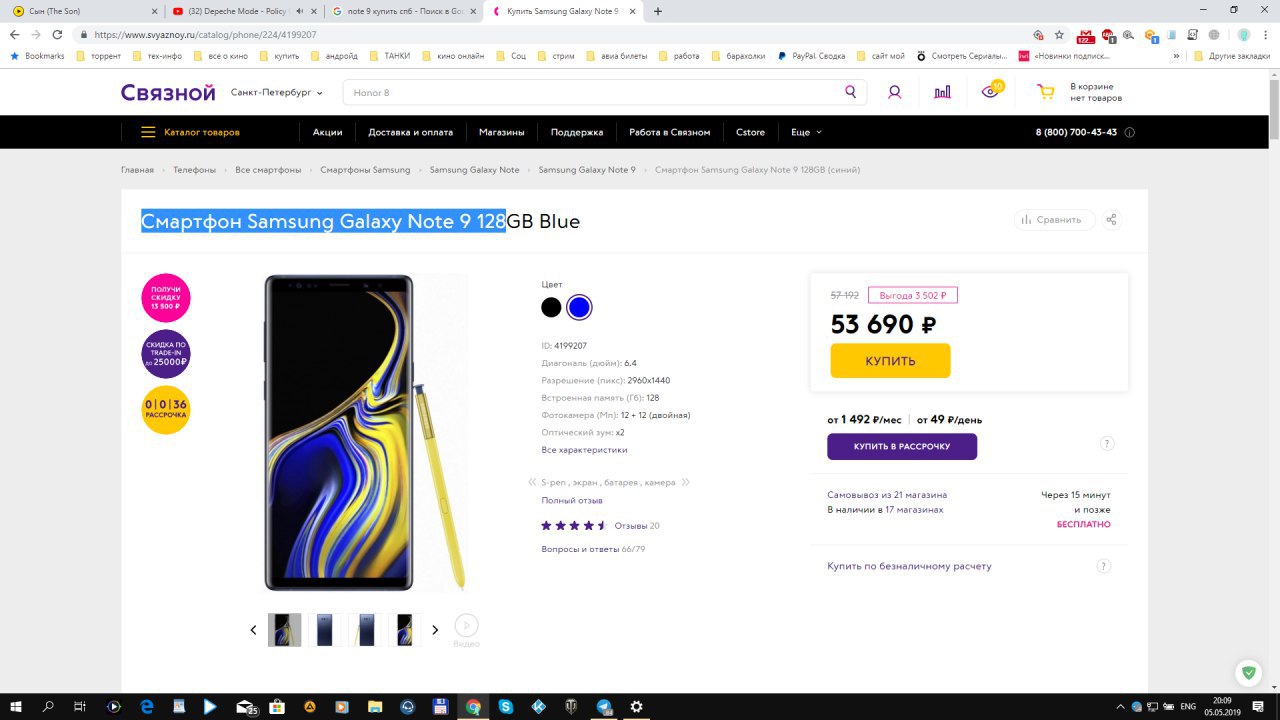Screen dimensions: 1280x720
Task: Click the help question mark near installment button
Action: (x=1107, y=443)
